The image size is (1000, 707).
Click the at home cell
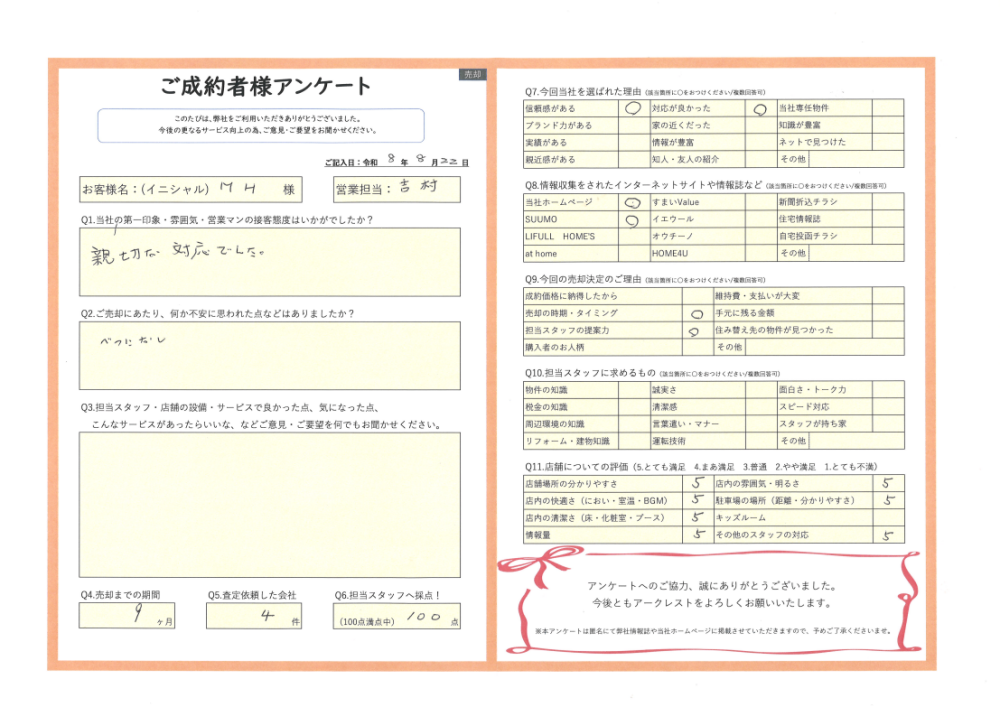coord(571,254)
